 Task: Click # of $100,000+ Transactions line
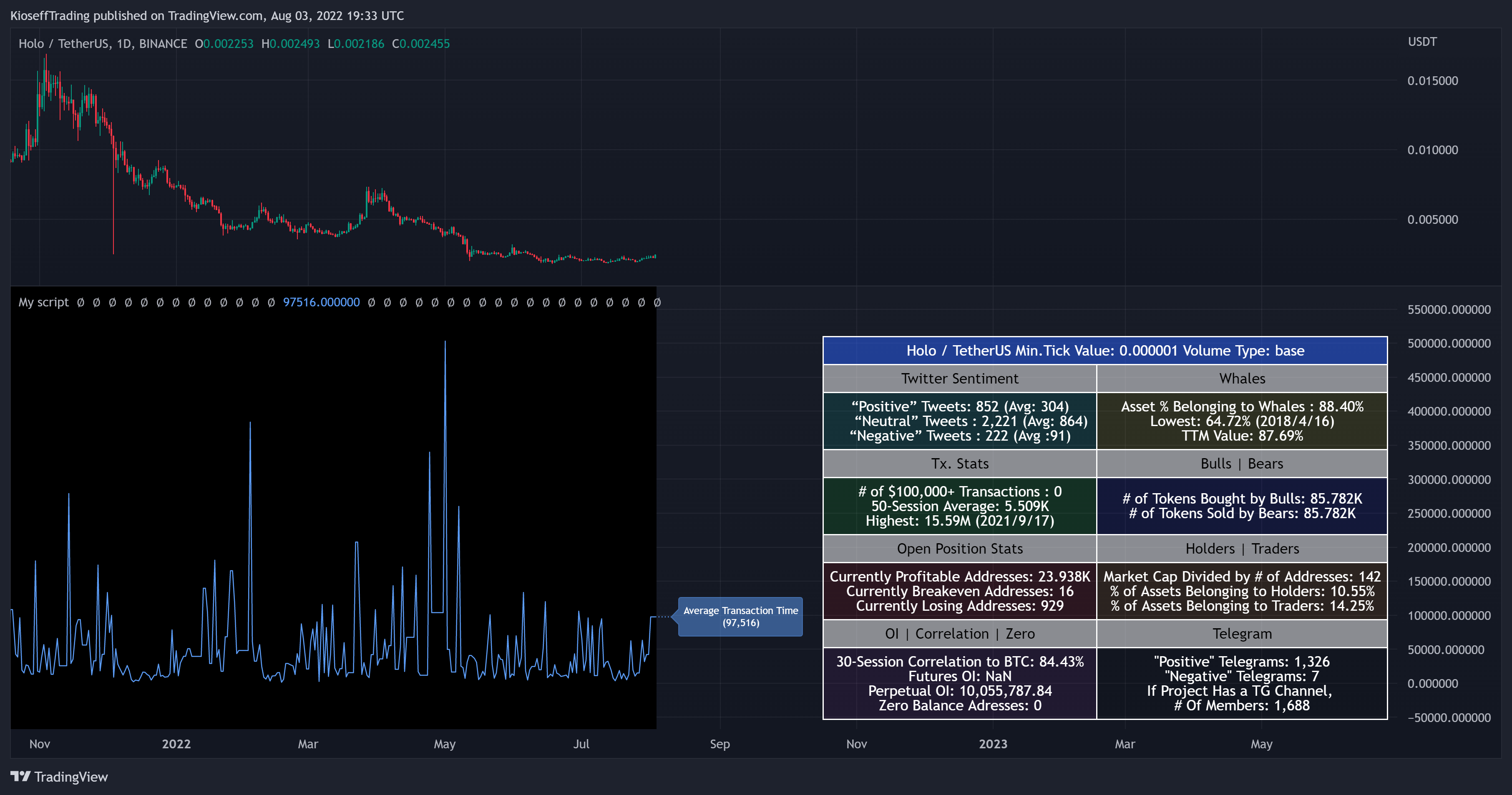click(960, 492)
